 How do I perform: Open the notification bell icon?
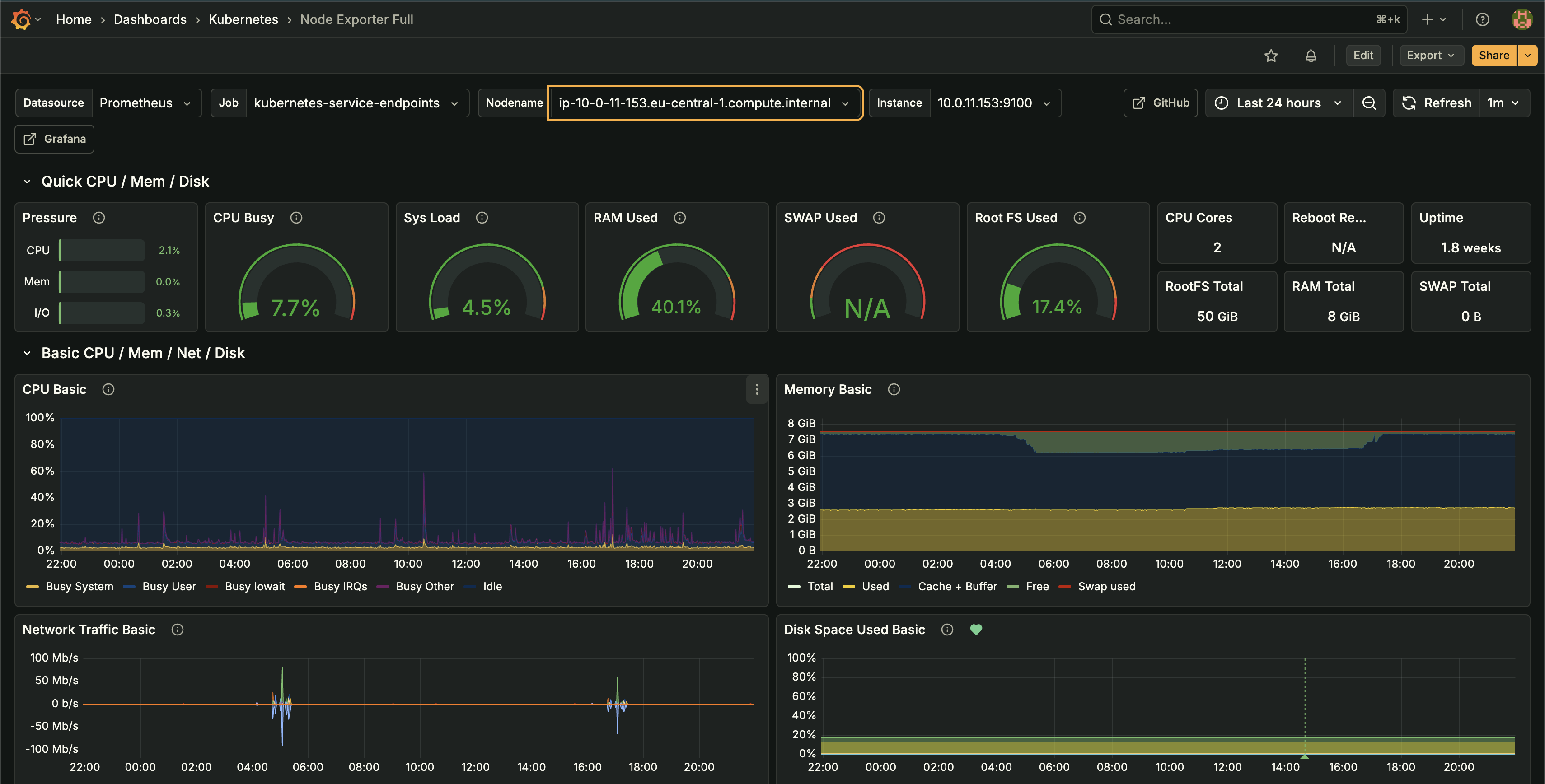tap(1311, 55)
